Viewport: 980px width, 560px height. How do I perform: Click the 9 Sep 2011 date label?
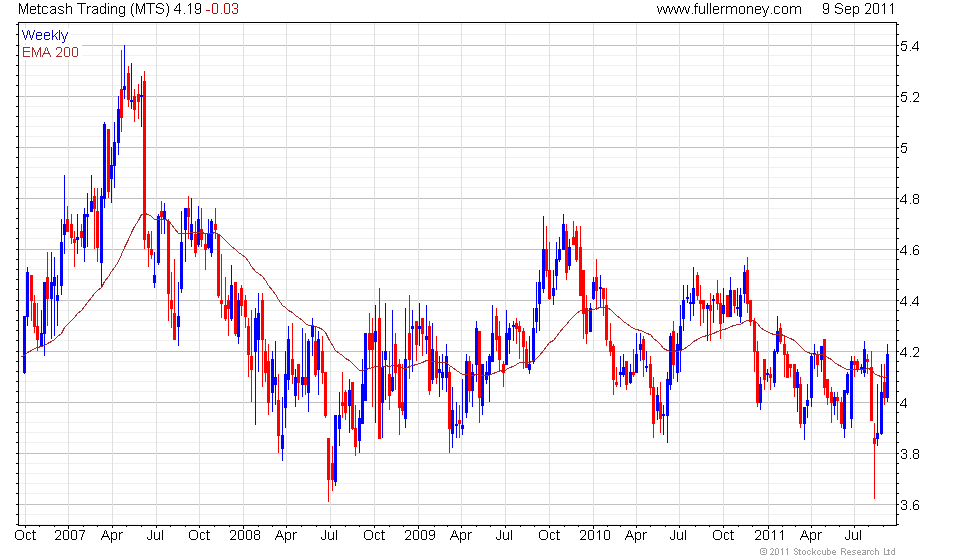coord(858,9)
